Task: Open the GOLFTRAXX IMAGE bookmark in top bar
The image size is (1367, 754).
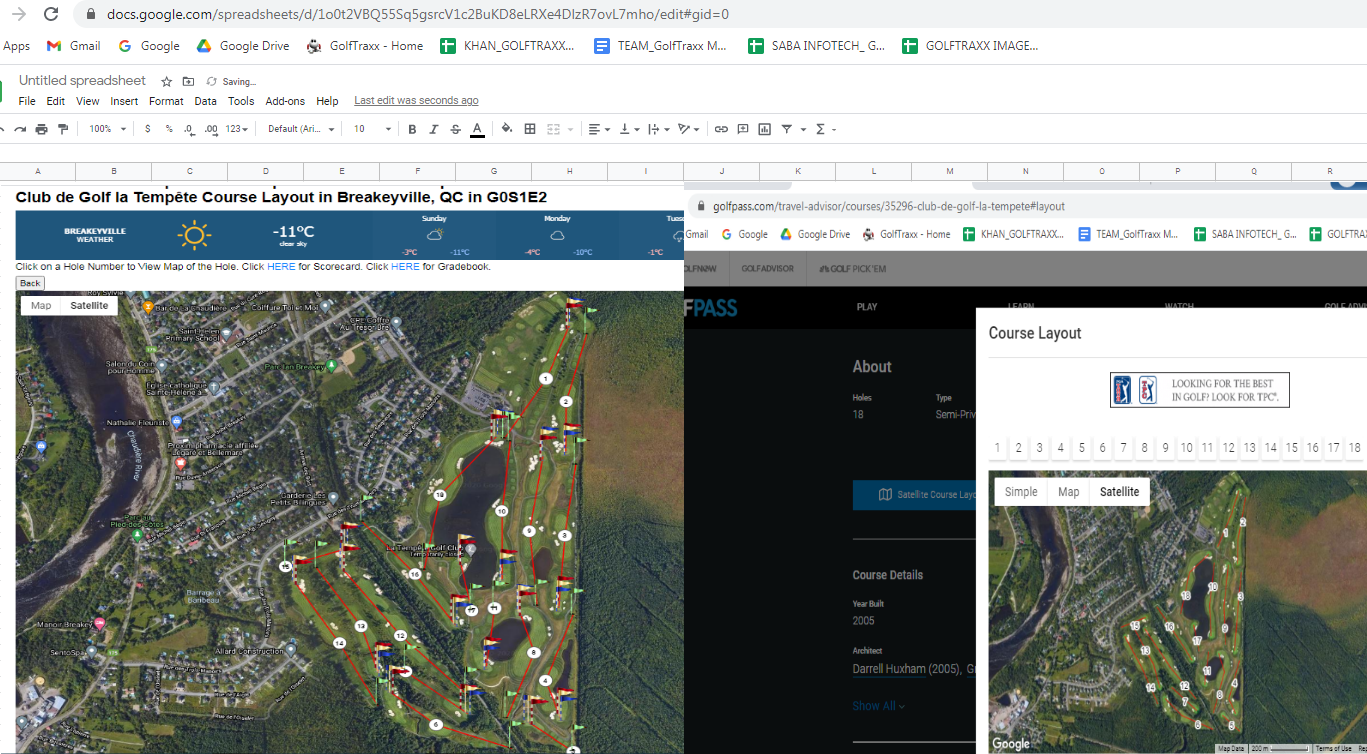Action: pos(970,46)
